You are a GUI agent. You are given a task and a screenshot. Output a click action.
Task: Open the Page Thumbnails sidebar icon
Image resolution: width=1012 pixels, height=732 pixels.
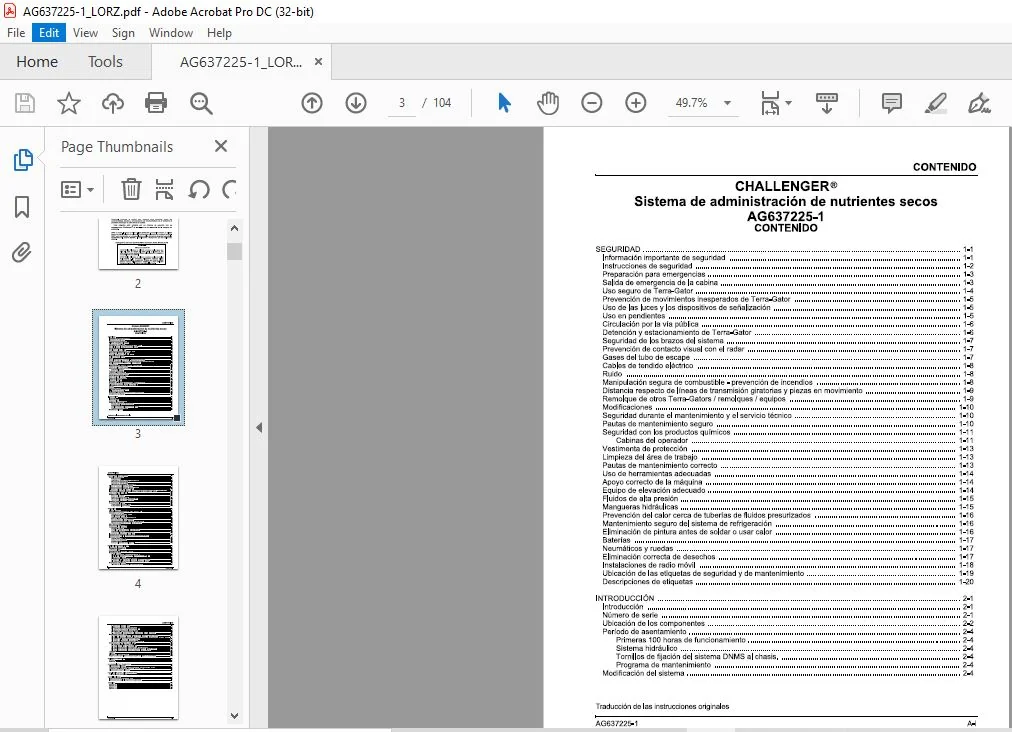pos(23,159)
